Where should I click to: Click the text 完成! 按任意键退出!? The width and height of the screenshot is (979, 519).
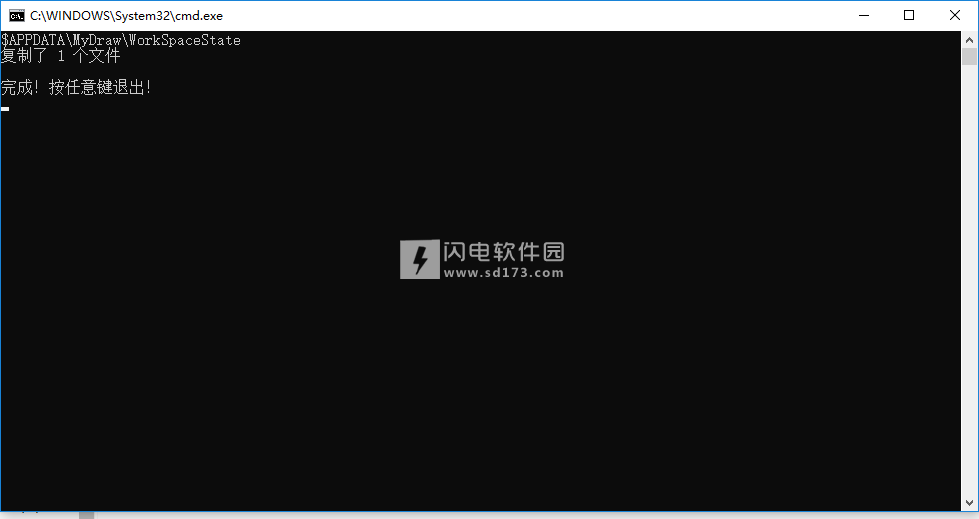coord(76,87)
